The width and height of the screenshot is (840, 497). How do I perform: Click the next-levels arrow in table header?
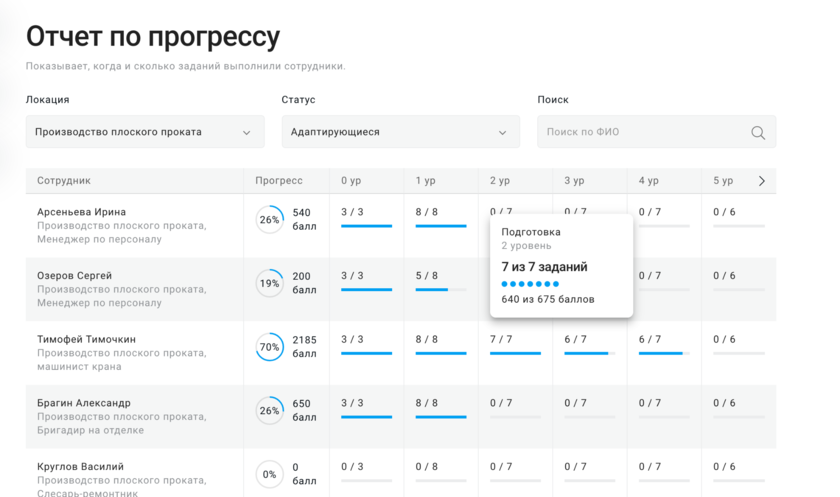click(762, 181)
